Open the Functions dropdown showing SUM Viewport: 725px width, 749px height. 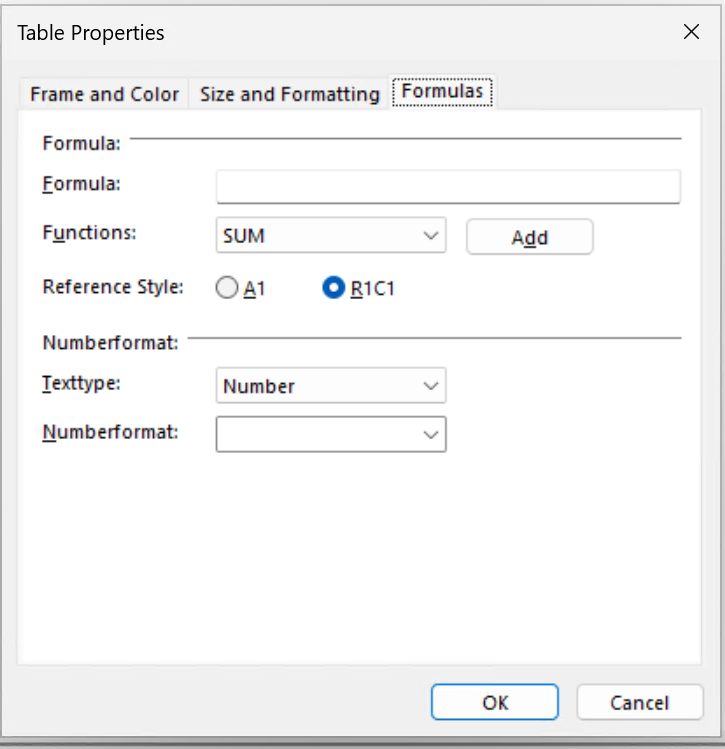[x=320, y=237]
